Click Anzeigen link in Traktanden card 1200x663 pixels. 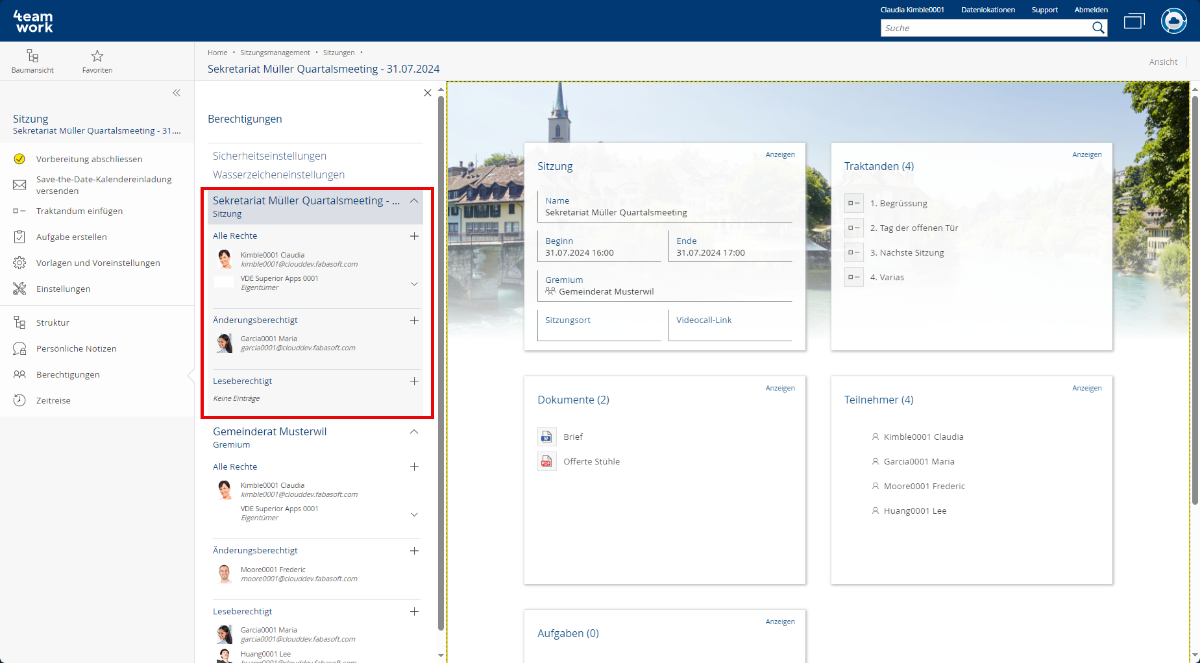(1086, 155)
